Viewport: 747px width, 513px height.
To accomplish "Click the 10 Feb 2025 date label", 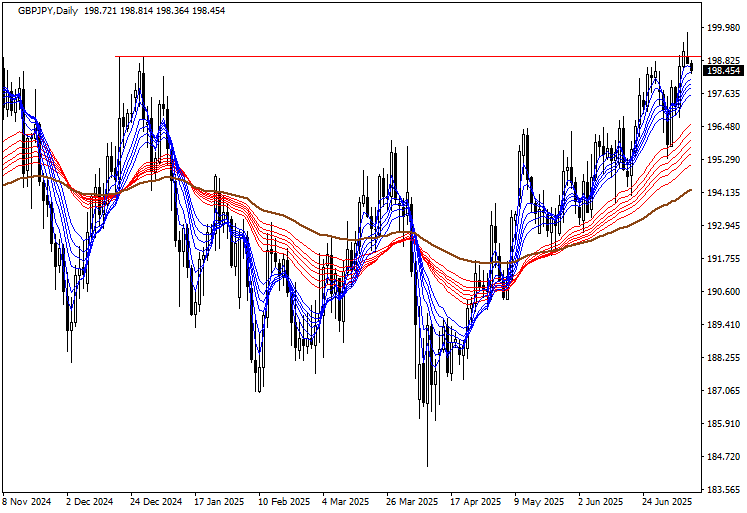I will pos(284,502).
